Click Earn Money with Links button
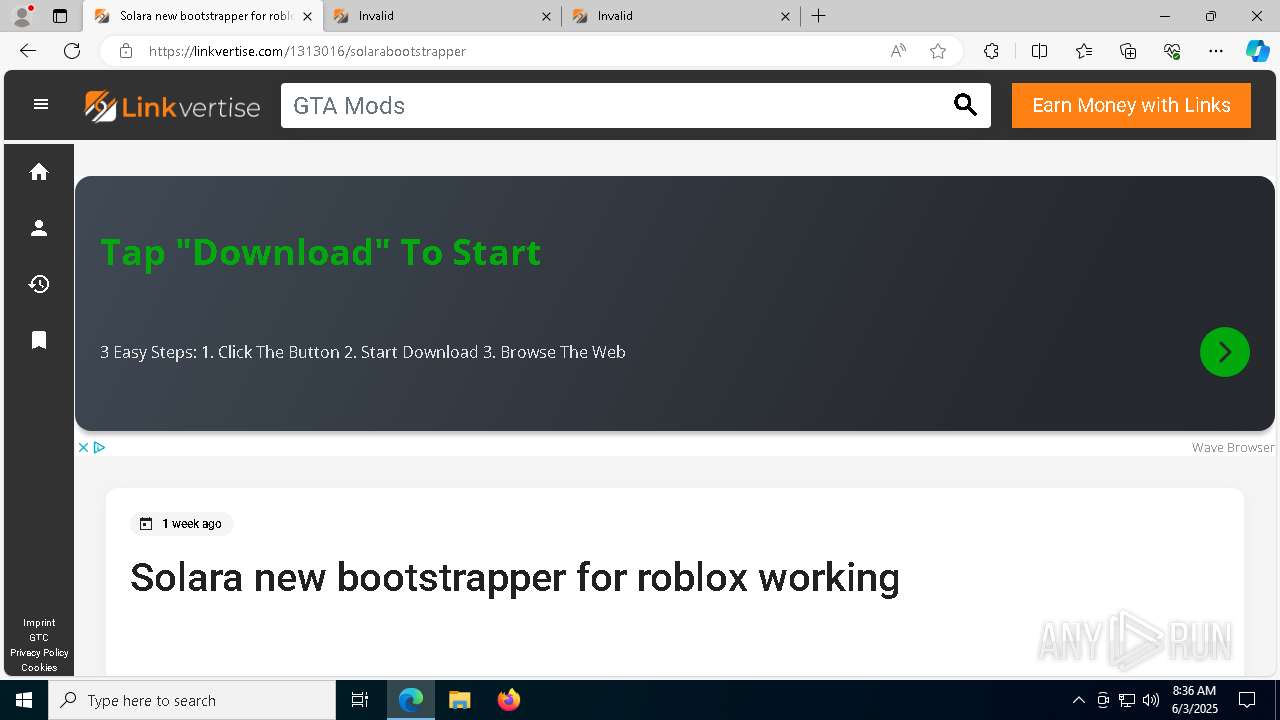The image size is (1280, 720). point(1131,105)
